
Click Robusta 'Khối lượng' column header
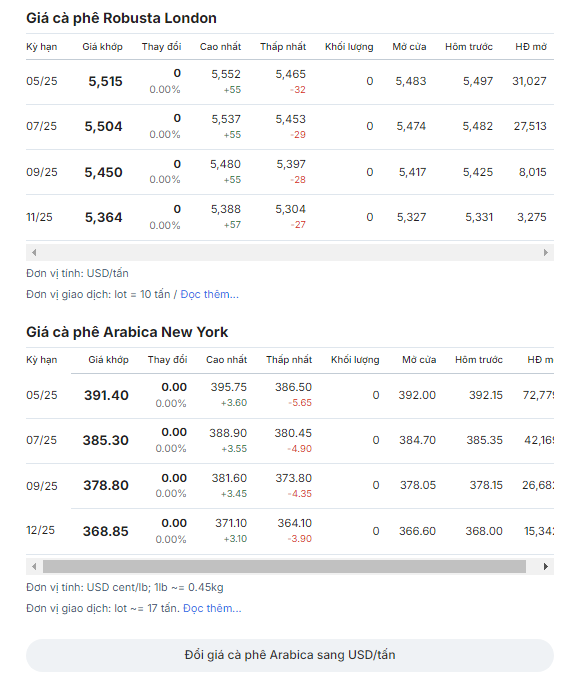click(349, 46)
